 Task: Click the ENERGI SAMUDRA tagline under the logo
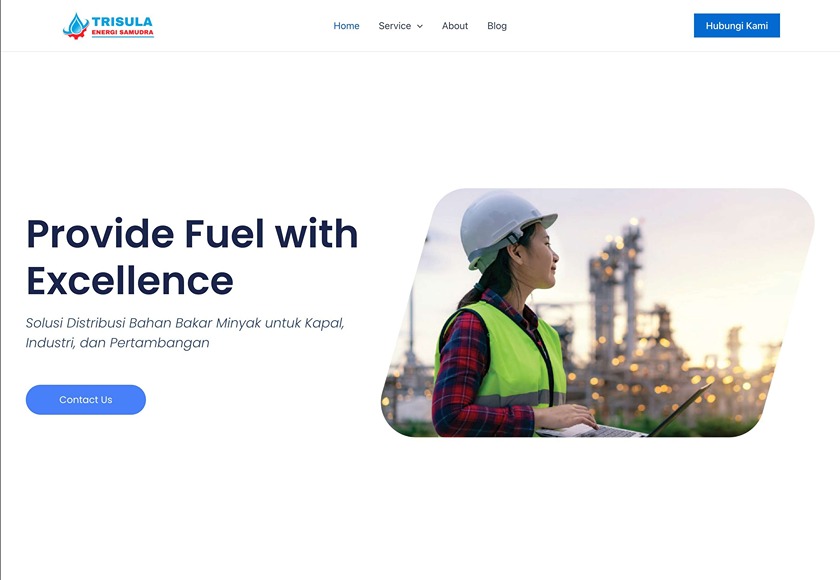122,33
